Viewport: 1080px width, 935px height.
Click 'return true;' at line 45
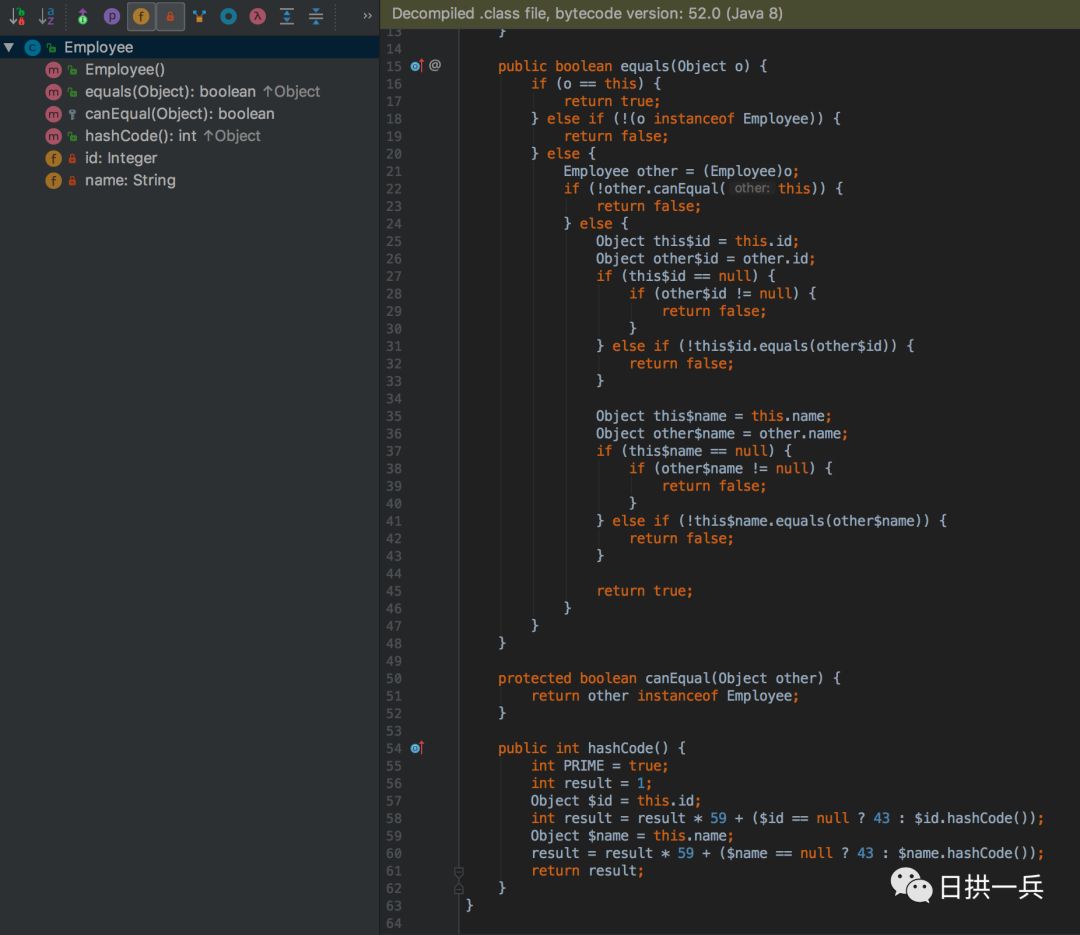coord(644,591)
